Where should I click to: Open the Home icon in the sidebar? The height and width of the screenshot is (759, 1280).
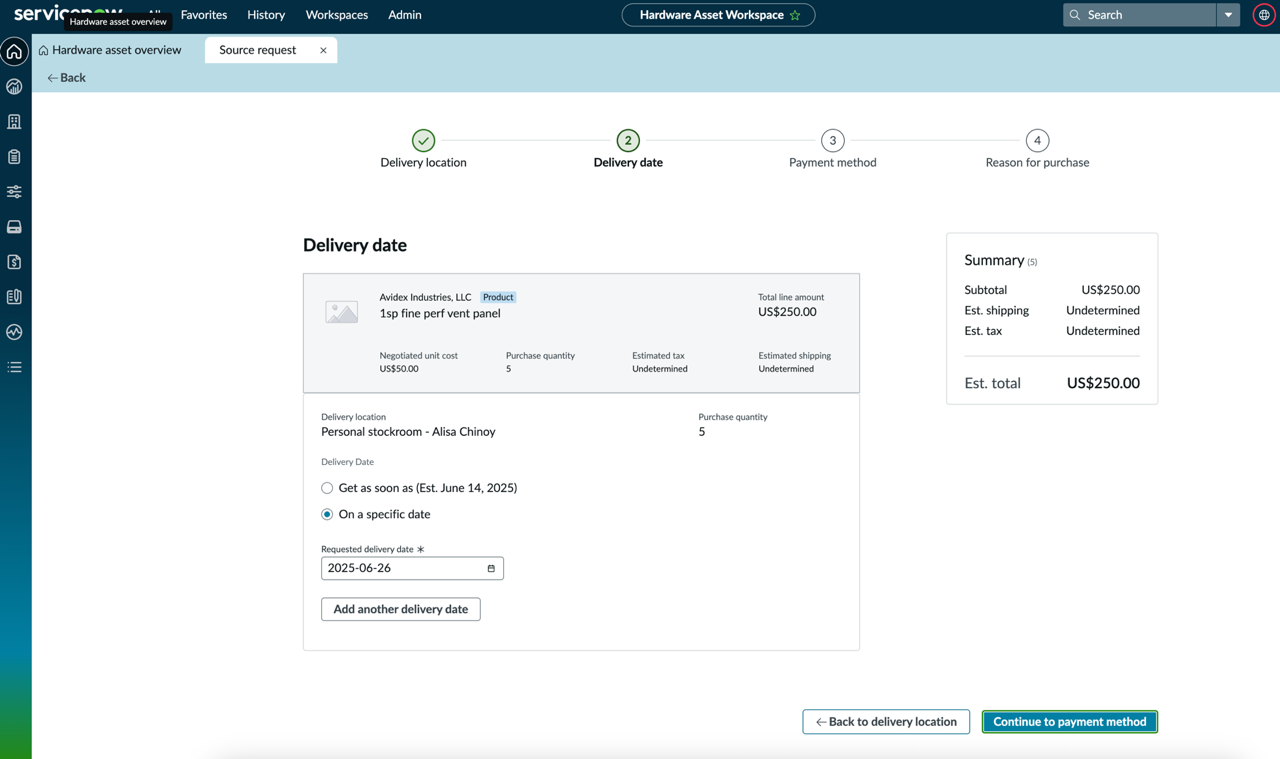pos(14,51)
